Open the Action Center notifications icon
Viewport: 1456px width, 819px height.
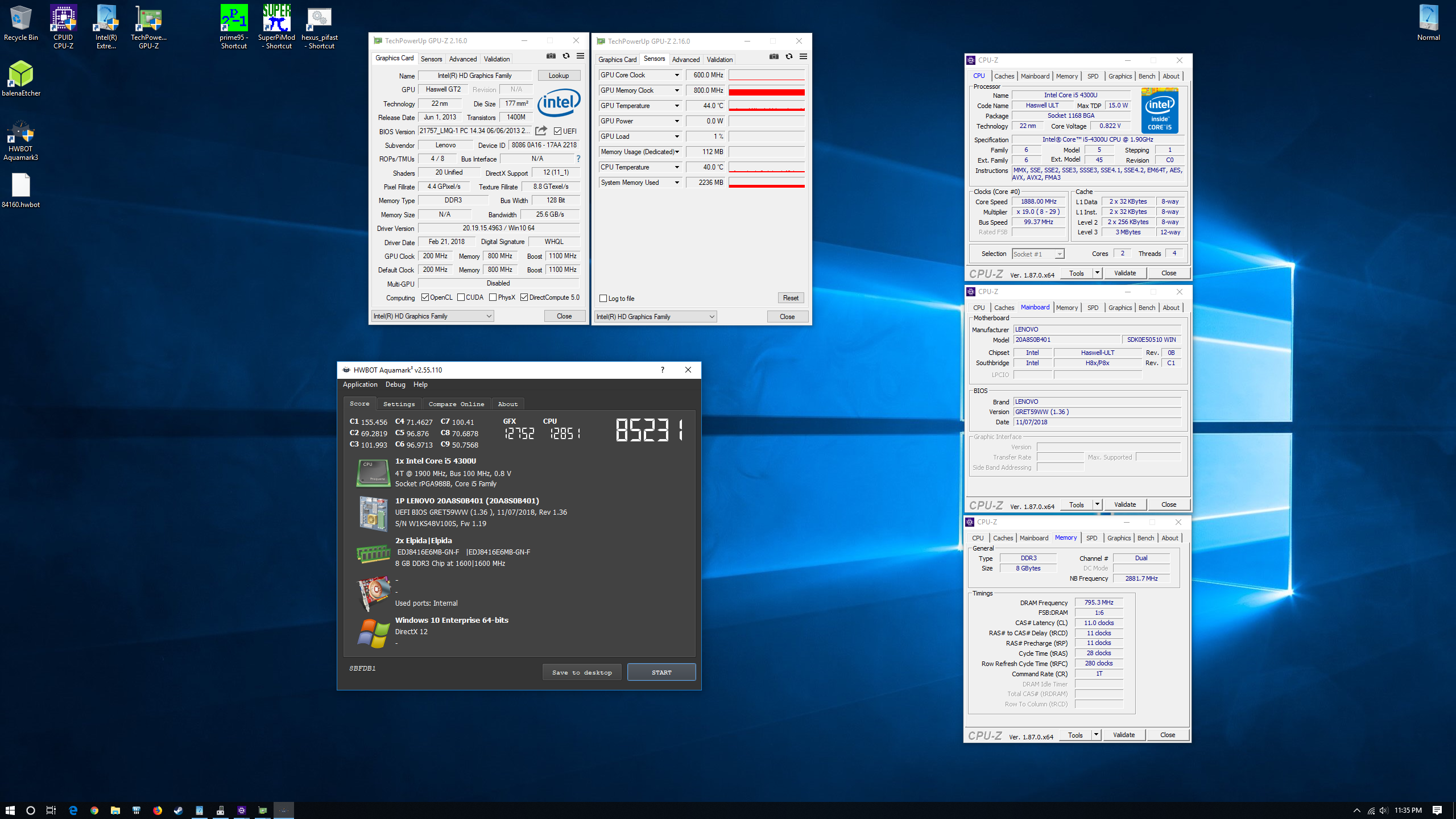(x=1437, y=810)
